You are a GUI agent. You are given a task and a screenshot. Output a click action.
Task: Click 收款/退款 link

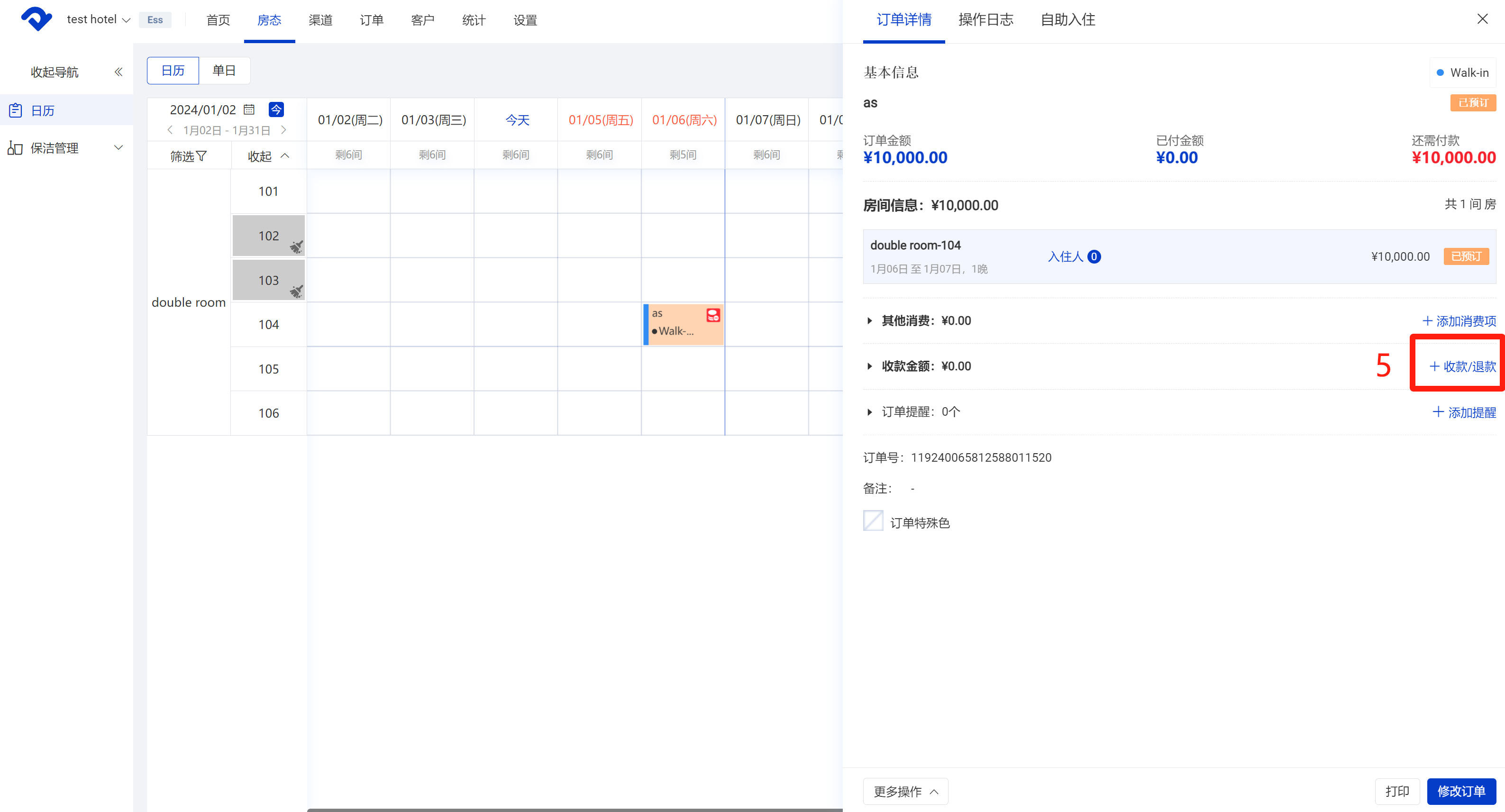tap(1462, 366)
